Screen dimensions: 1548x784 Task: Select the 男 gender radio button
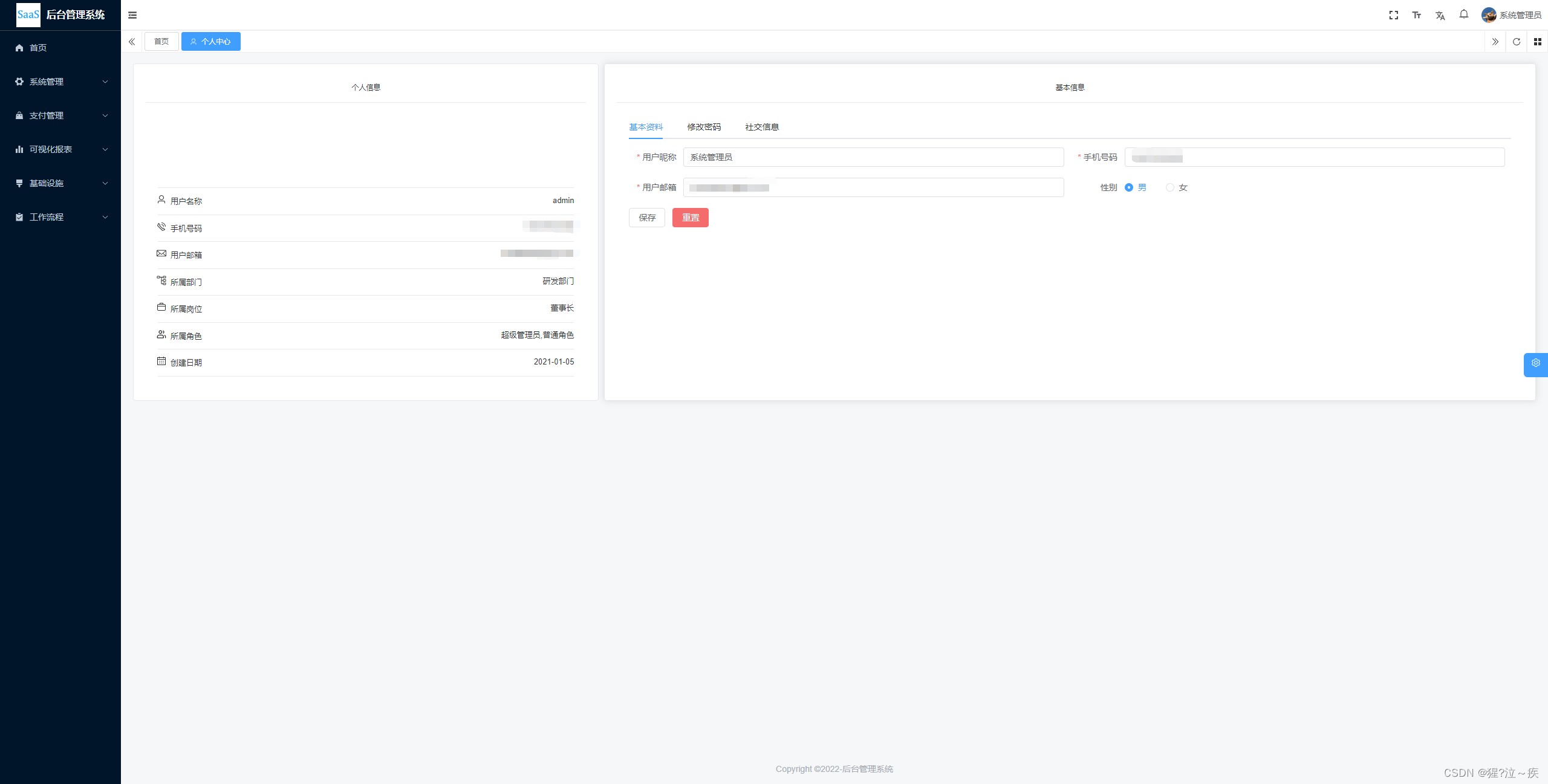(1128, 187)
